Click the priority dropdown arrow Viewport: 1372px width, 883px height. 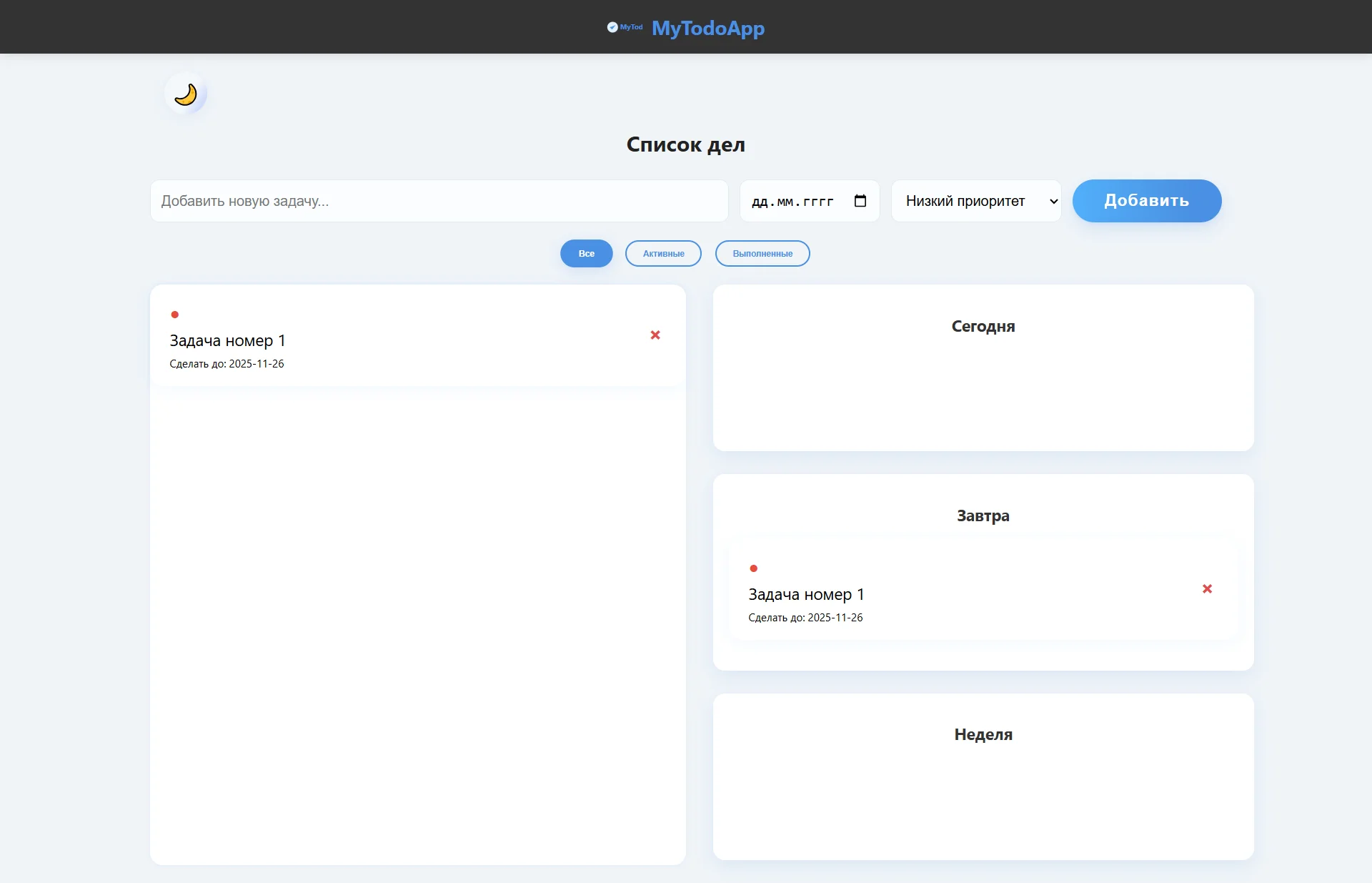point(1053,202)
